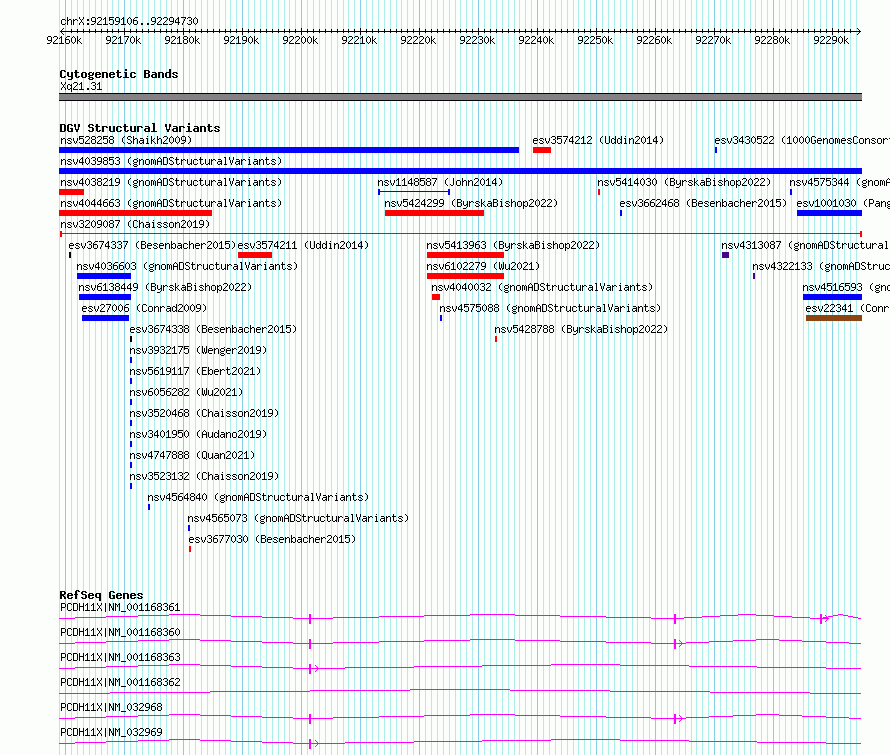Screen dimensions: 890x755
Task: Open nsv4565073 gnomAD variant label
Action: click(298, 518)
